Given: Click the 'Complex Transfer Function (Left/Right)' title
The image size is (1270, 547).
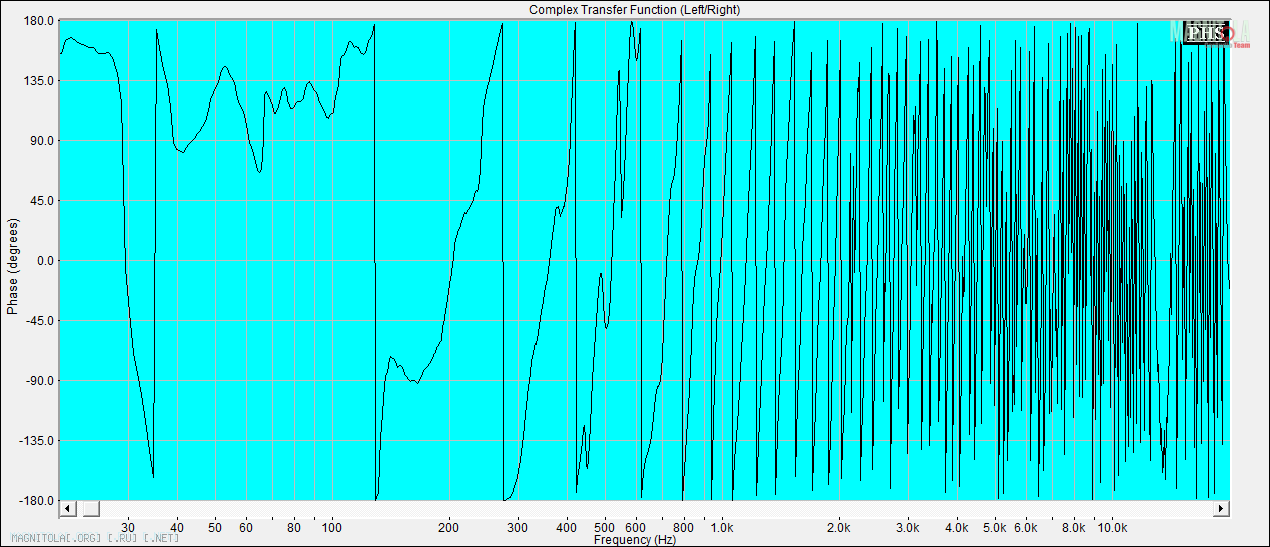Looking at the screenshot, I should 634,9.
